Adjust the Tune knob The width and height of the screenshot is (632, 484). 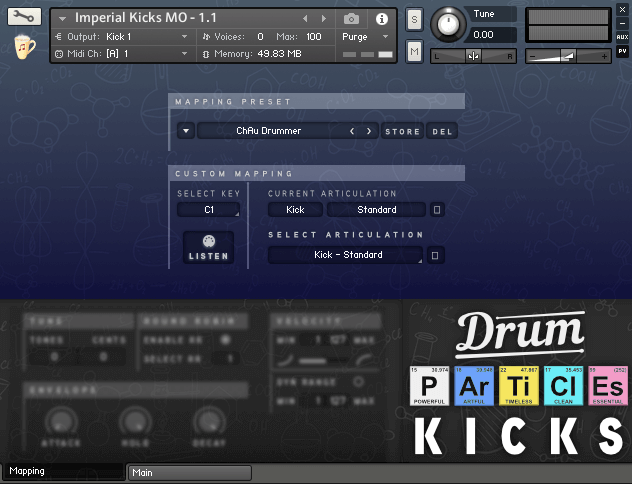coord(448,24)
